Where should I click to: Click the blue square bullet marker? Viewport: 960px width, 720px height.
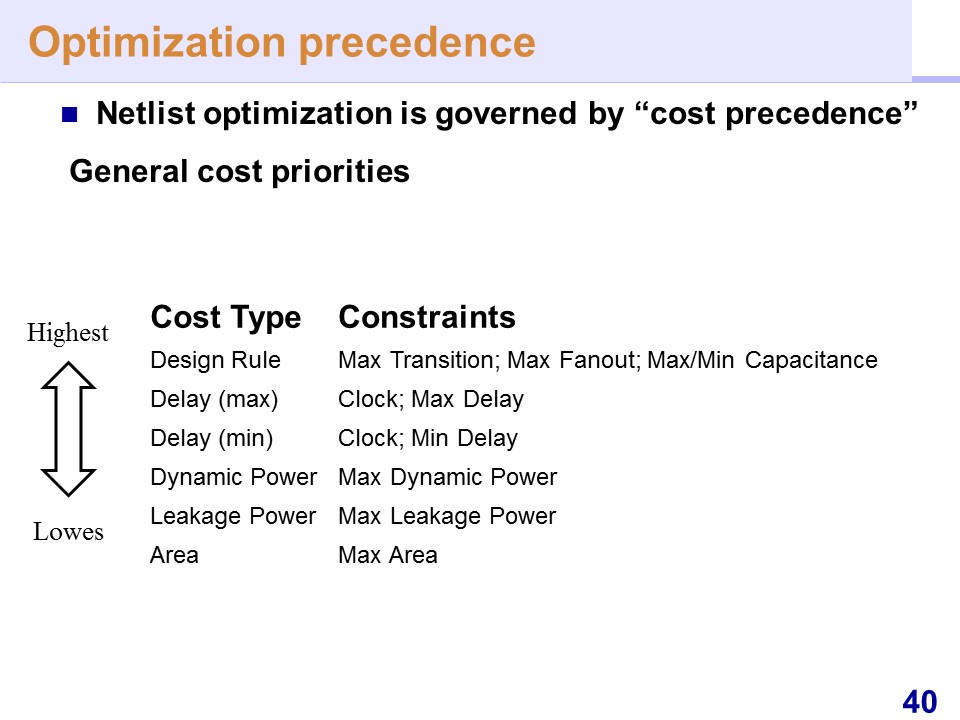tap(69, 115)
